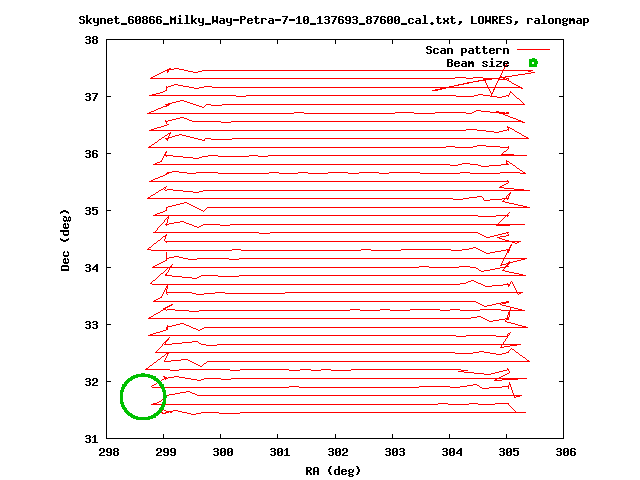This screenshot has height=480, width=640.
Task: Click the 'Dec (deg)' axis label
Action: click(65, 240)
